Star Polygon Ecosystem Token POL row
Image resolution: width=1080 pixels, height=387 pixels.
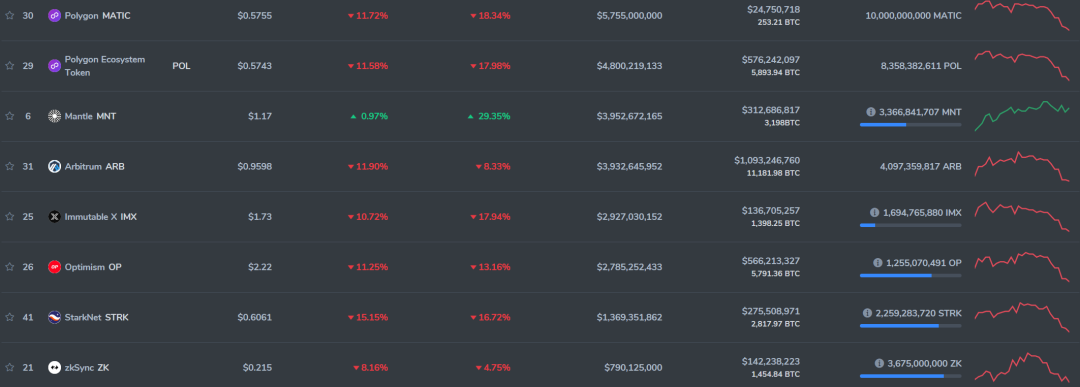pyautogui.click(x=10, y=65)
